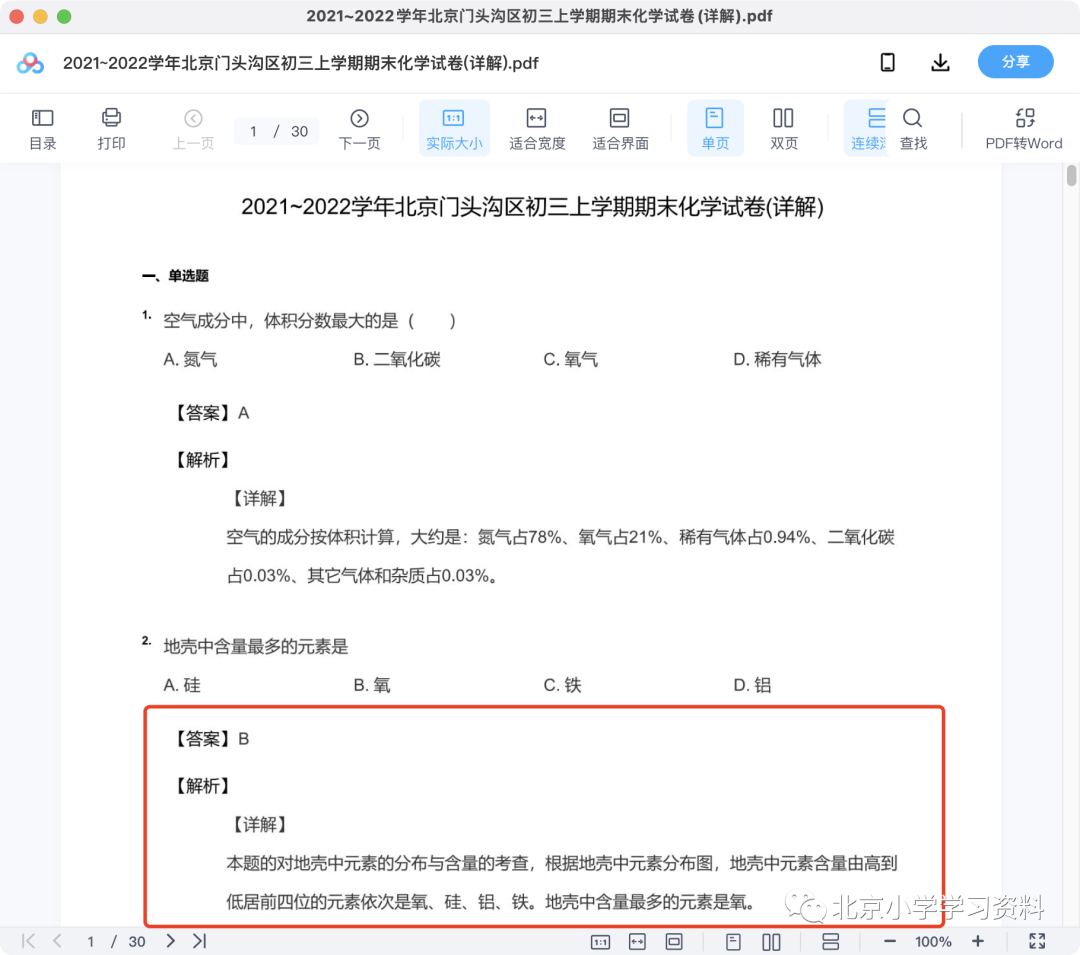Click bottom bar single page icon
This screenshot has height=955, width=1080.
click(734, 941)
